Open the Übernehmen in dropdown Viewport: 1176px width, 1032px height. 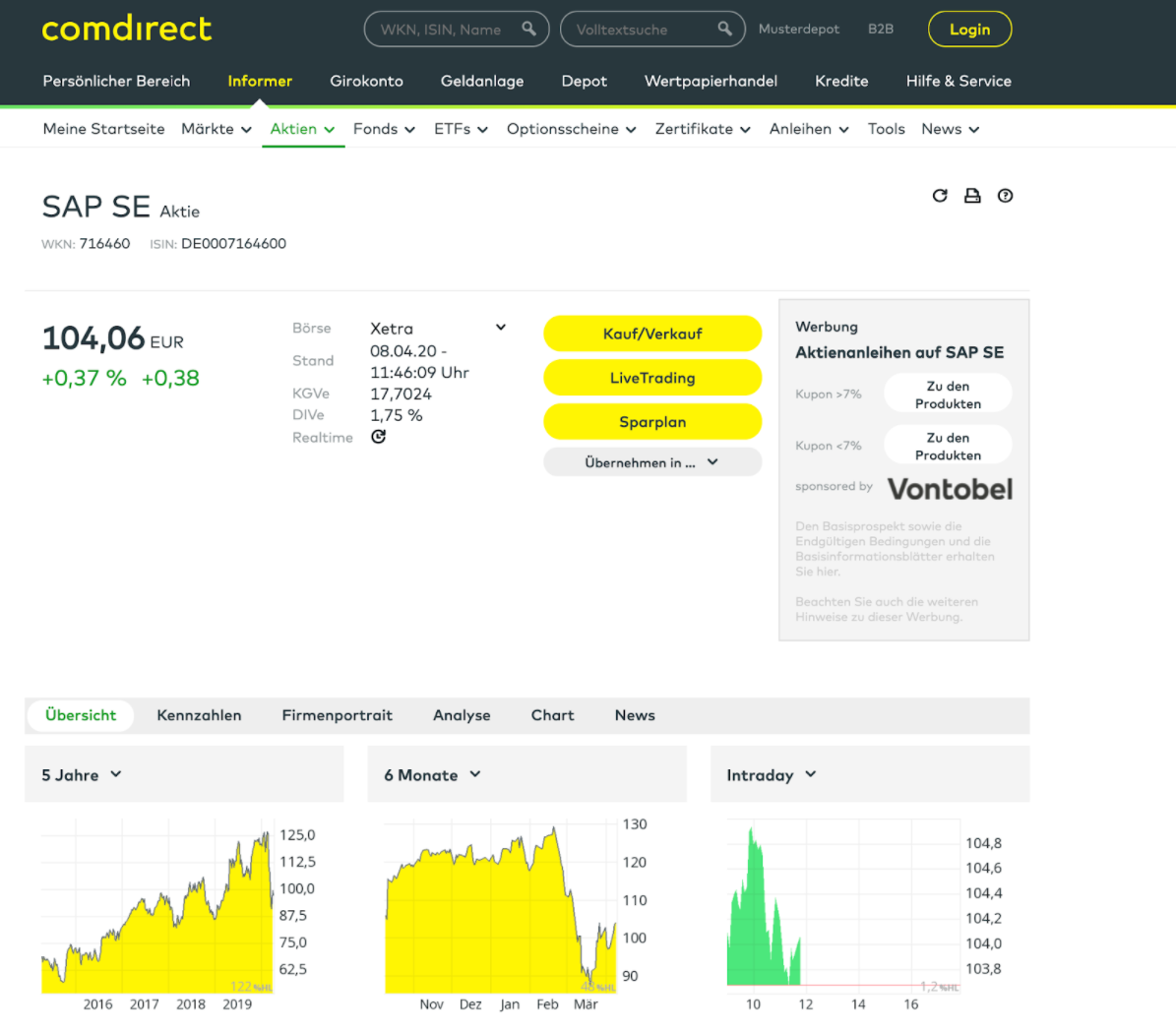[x=651, y=462]
